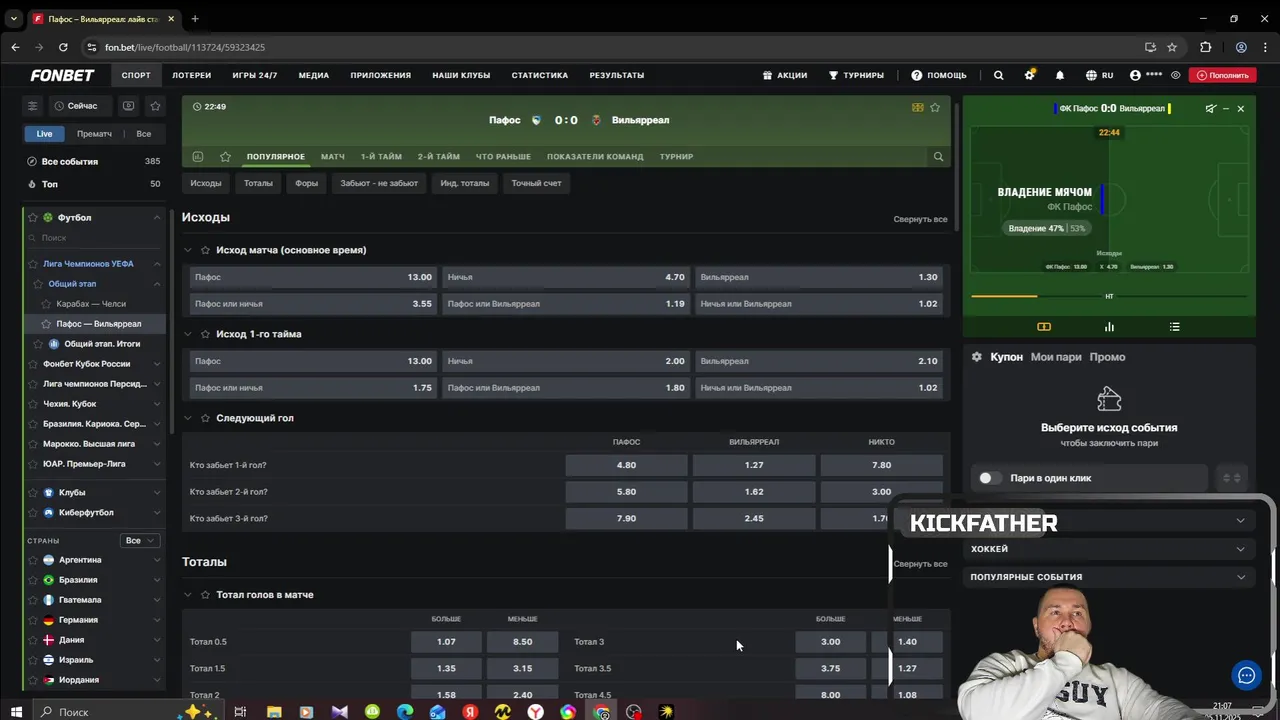Click the match statistics icon left of Популярное

198,157
